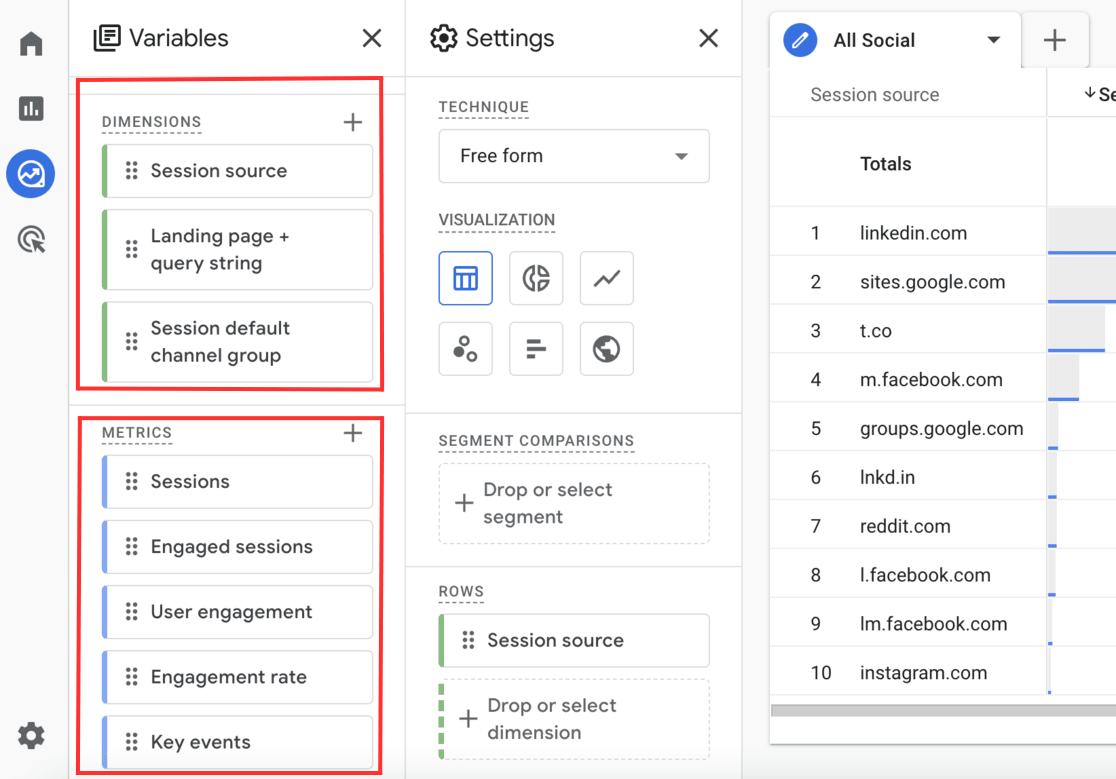Add a new metric with plus
Screen dimensions: 1116x779
coord(352,433)
